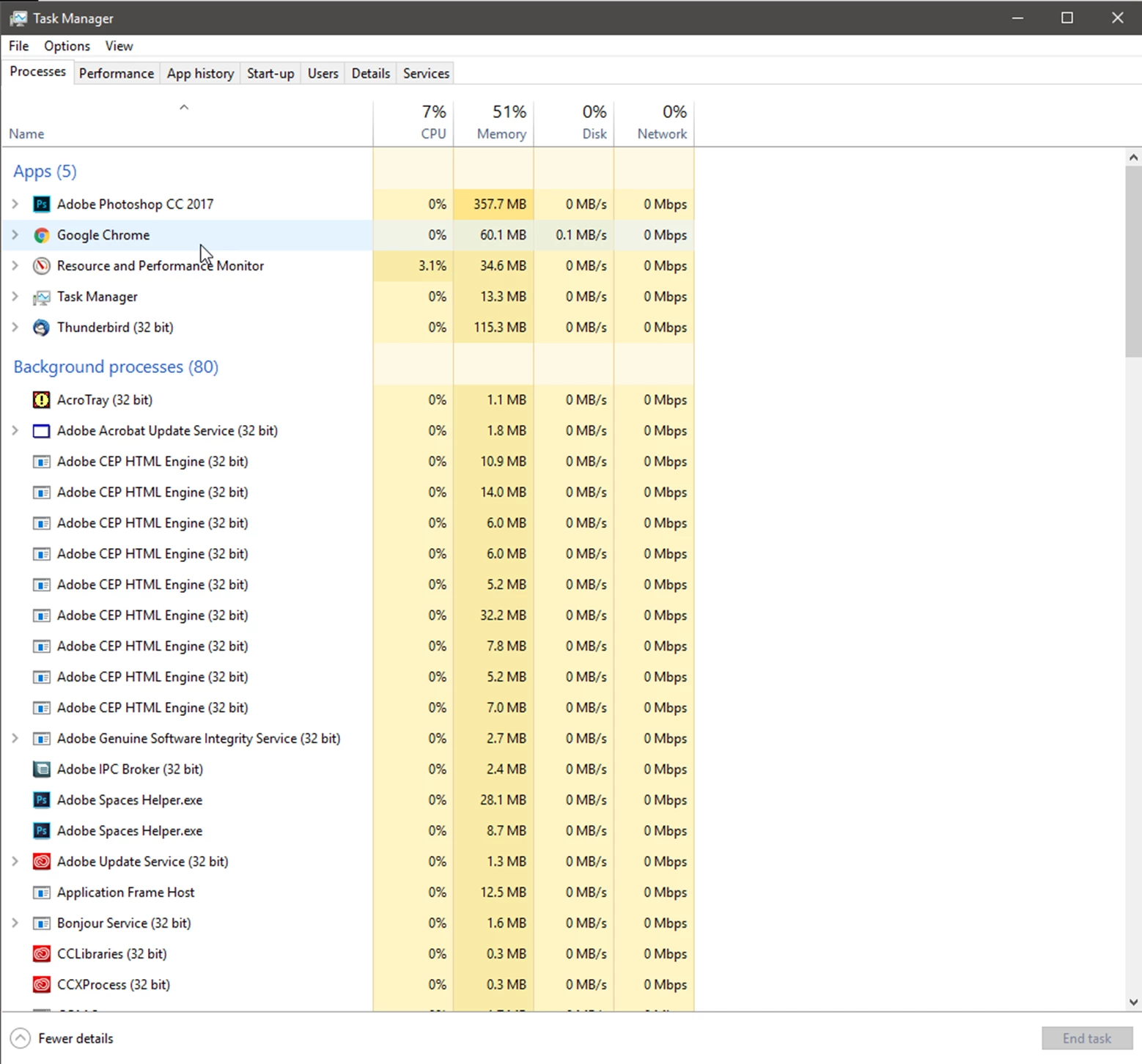The width and height of the screenshot is (1142, 1064).
Task: Click the Google Chrome icon
Action: pos(42,235)
